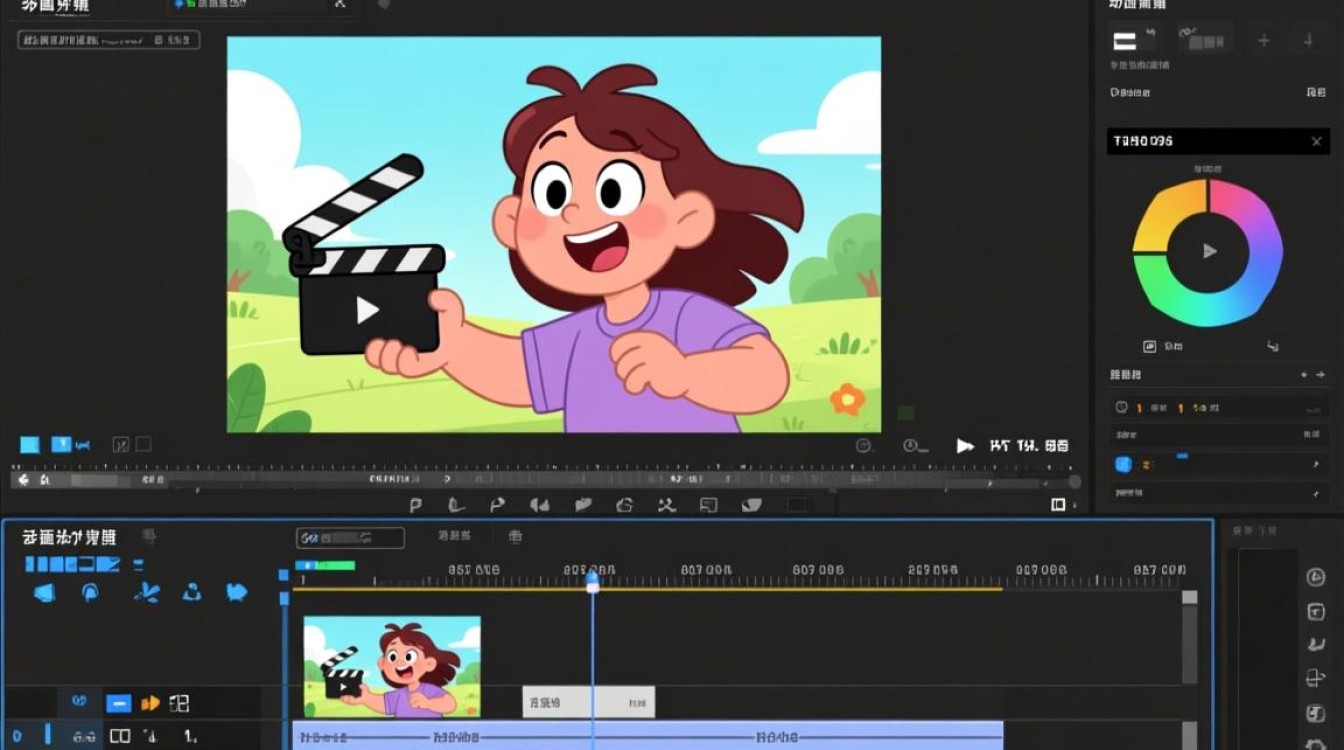Click the timeline header label right of the timecode field
Viewport: 1344px width, 750px height.
(x=454, y=537)
